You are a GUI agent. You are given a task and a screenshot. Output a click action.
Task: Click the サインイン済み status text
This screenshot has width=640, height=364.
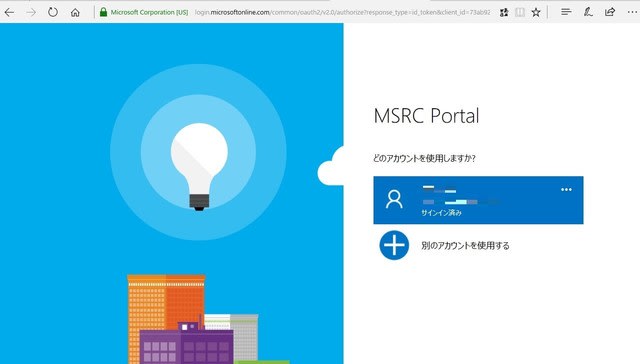(441, 213)
